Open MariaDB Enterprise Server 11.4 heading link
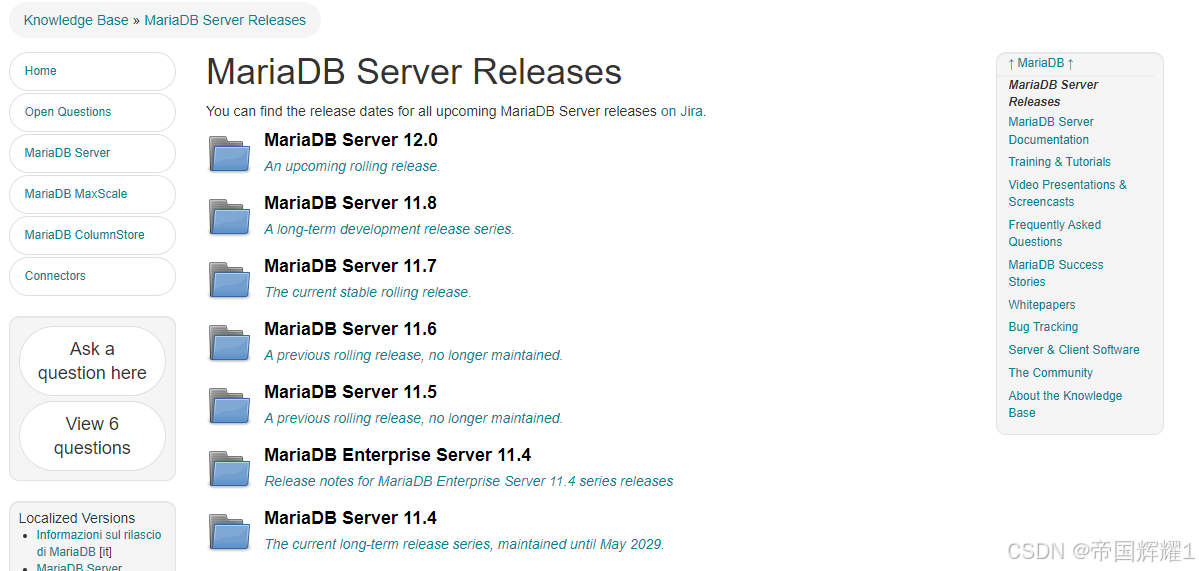Image resolution: width=1199 pixels, height=571 pixels. pyautogui.click(x=398, y=455)
